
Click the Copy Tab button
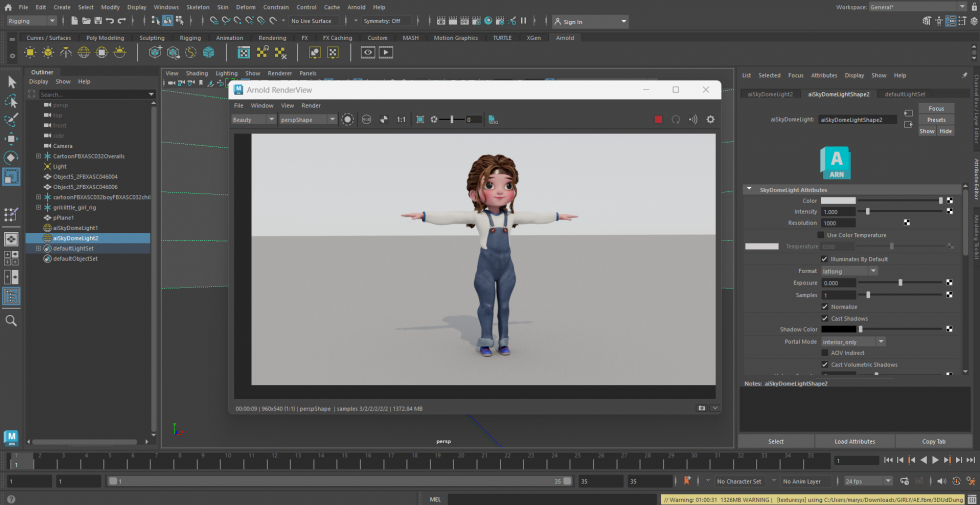[933, 441]
